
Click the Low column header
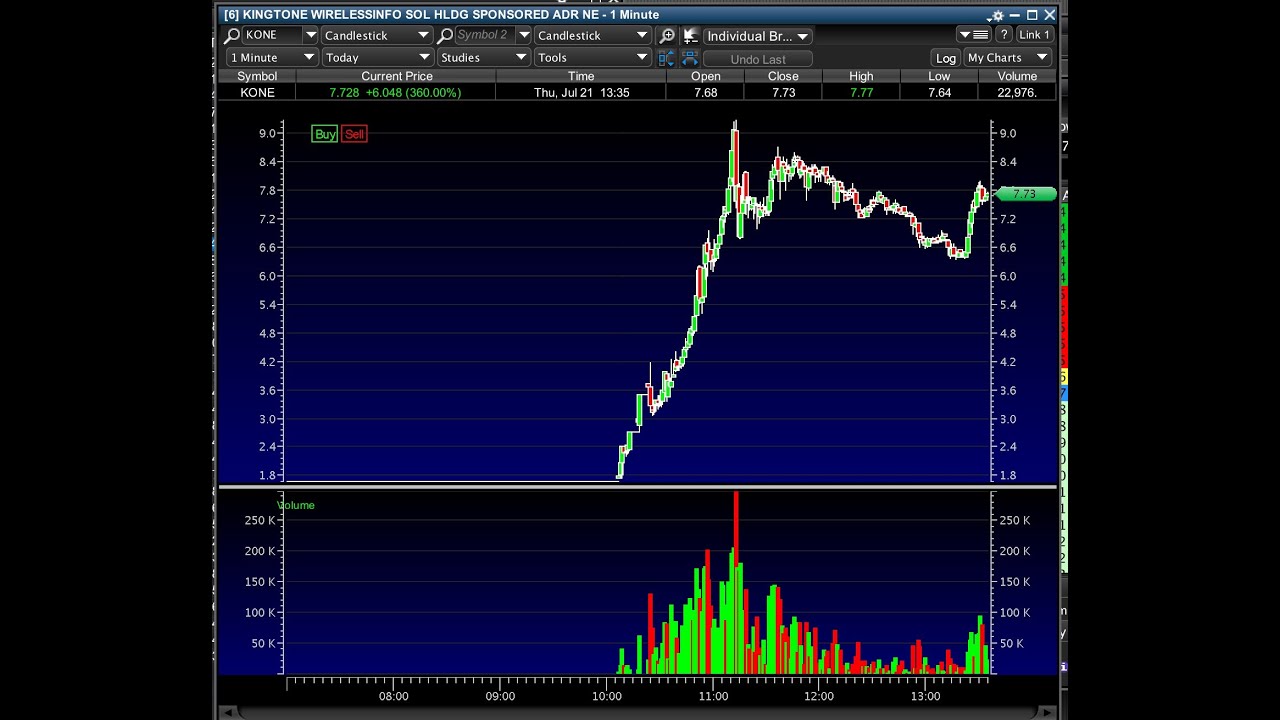coord(939,76)
